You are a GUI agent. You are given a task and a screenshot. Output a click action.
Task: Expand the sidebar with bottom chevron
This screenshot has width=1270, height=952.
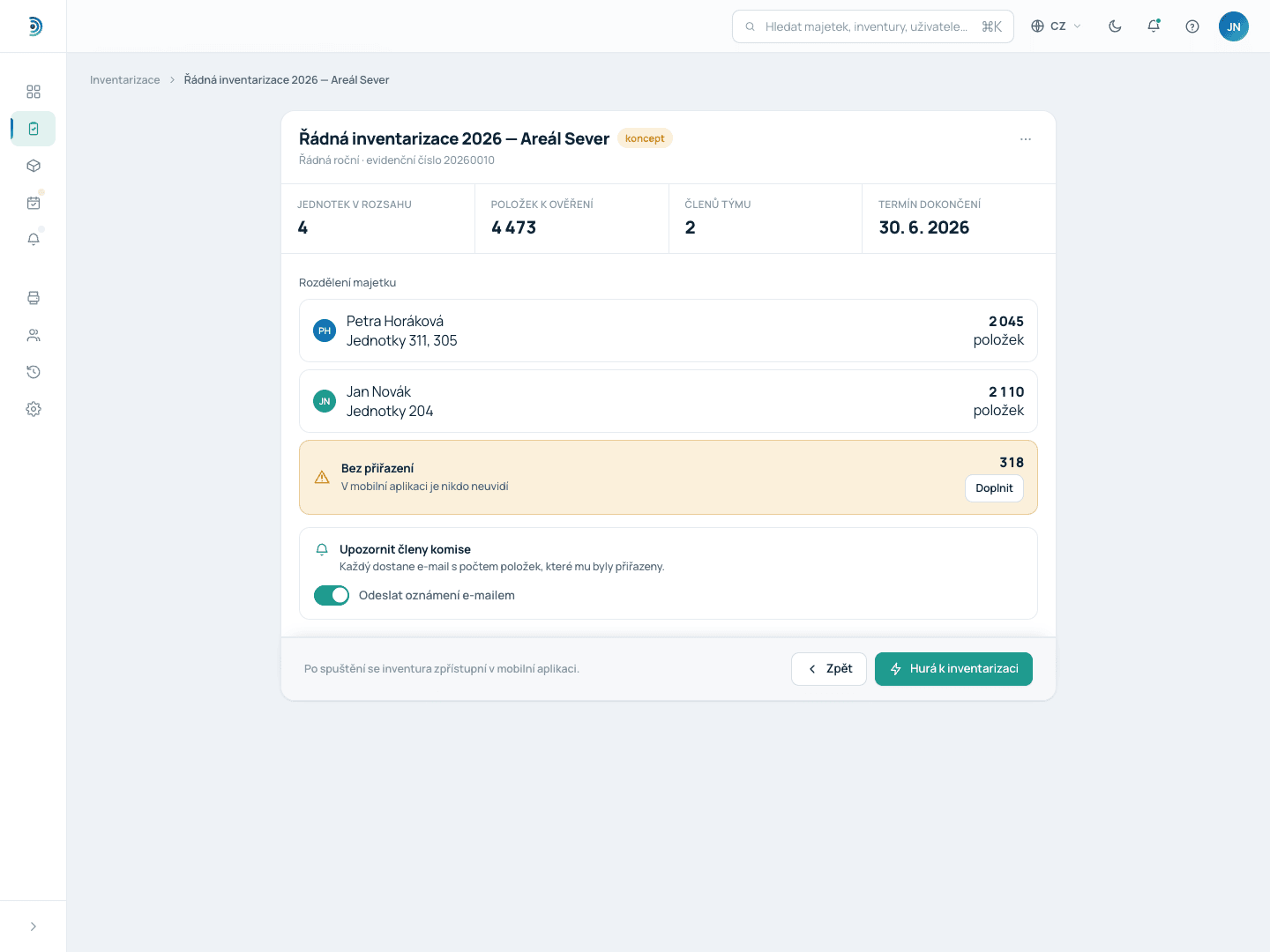pos(34,926)
